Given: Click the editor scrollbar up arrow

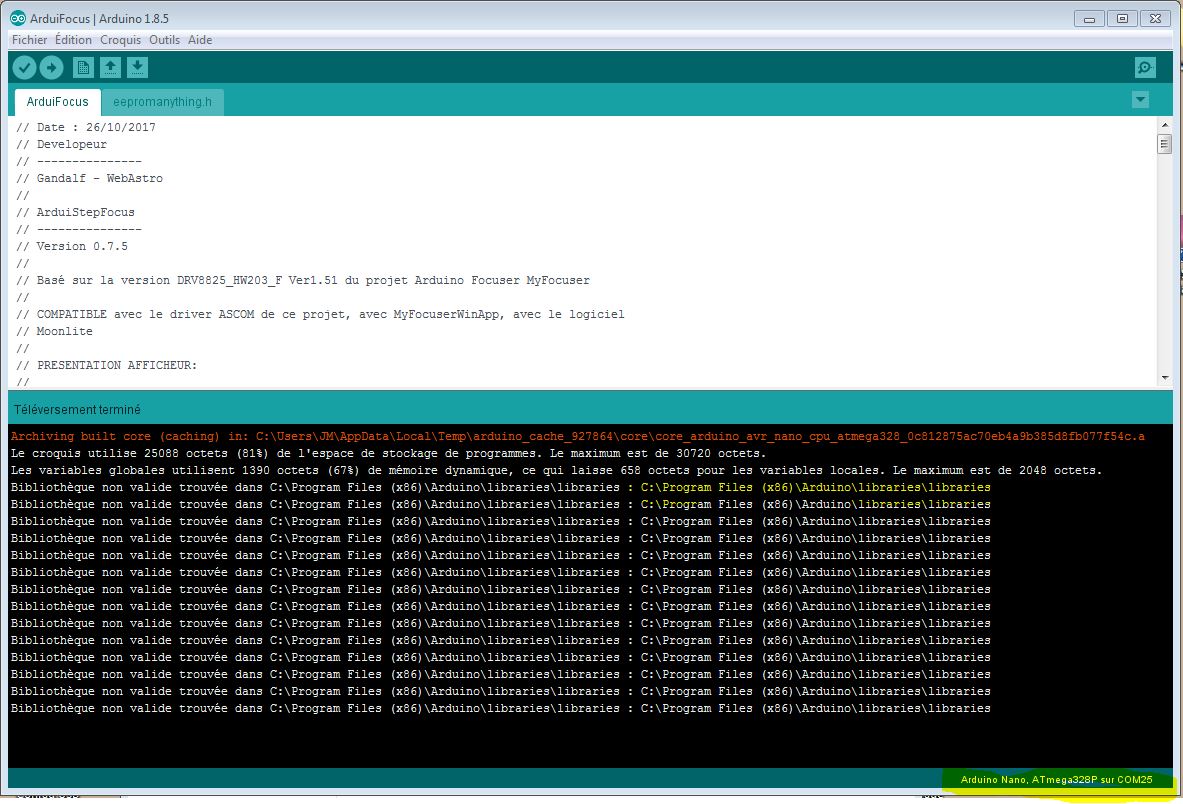Looking at the screenshot, I should (1165, 124).
